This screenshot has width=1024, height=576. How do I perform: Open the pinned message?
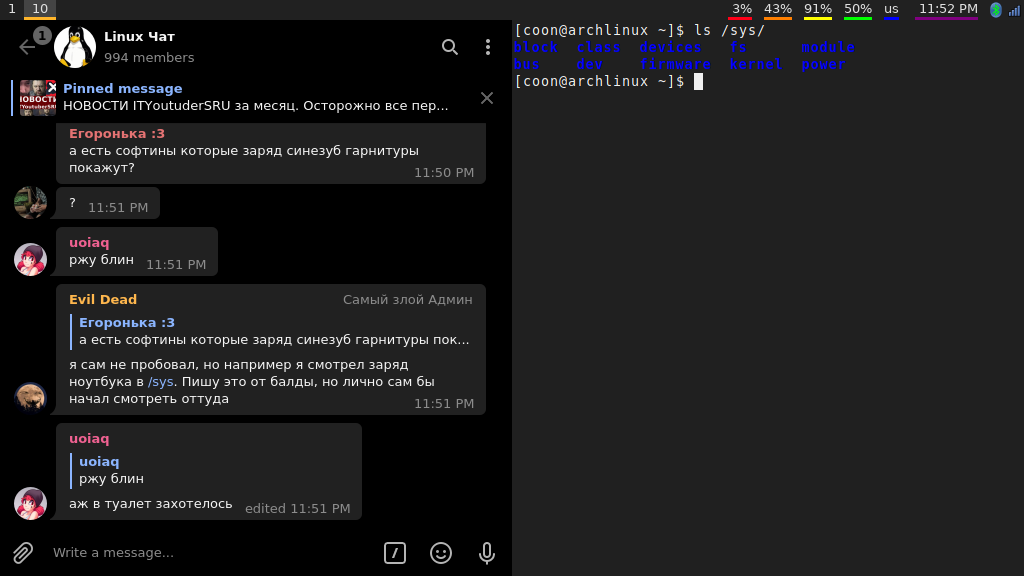255,97
